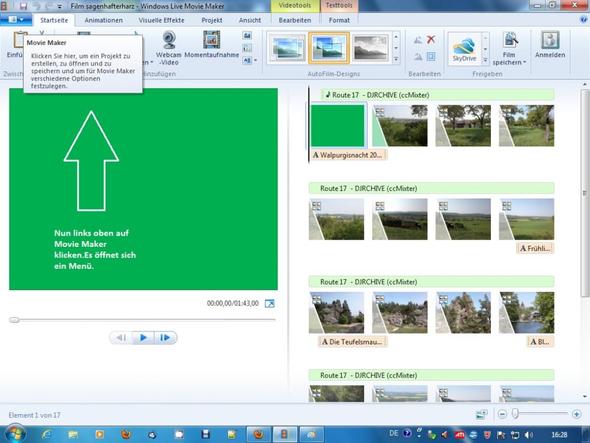Click the zoom in plus button
The image size is (590, 443).
coord(576,414)
